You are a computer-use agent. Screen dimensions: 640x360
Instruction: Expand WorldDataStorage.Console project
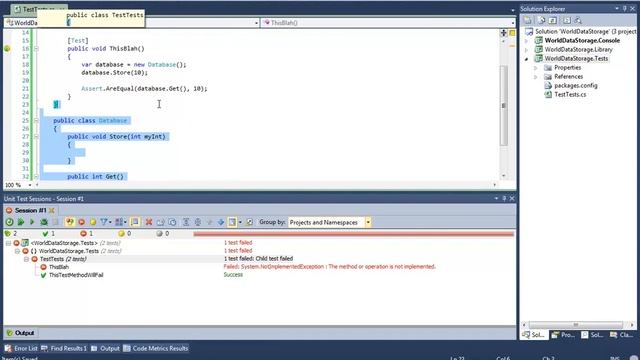(527, 41)
